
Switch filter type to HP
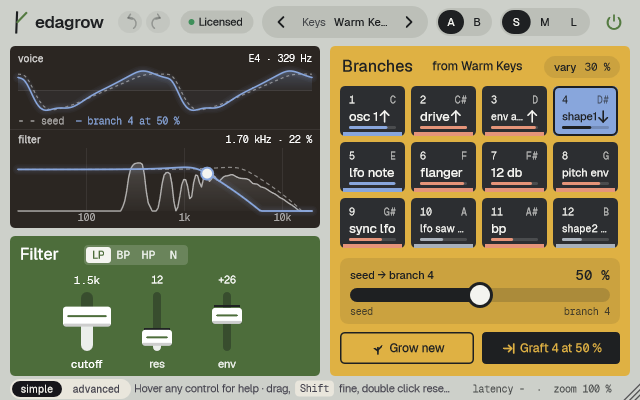148,255
